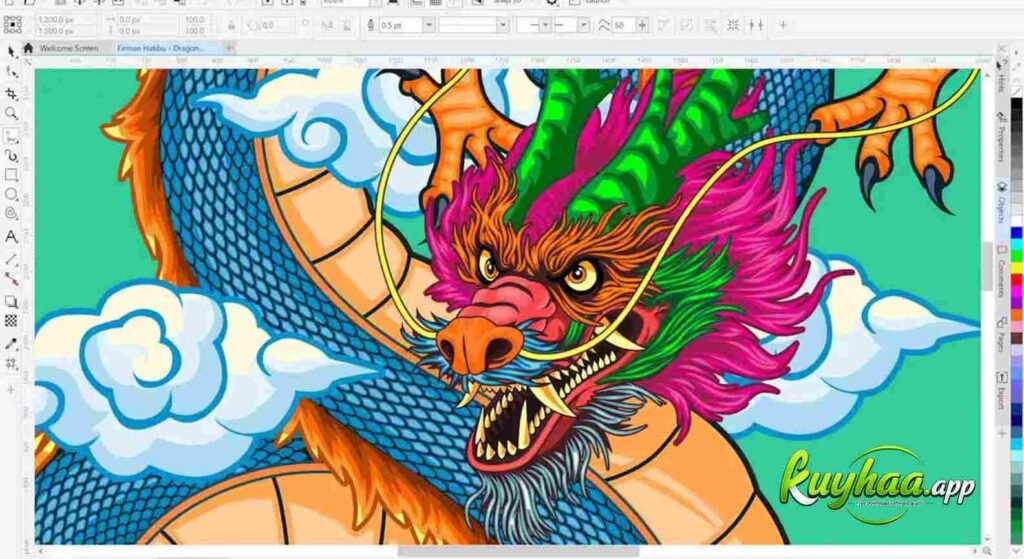Select the Text tool
Screen dimensions: 1024x559
coord(11,236)
